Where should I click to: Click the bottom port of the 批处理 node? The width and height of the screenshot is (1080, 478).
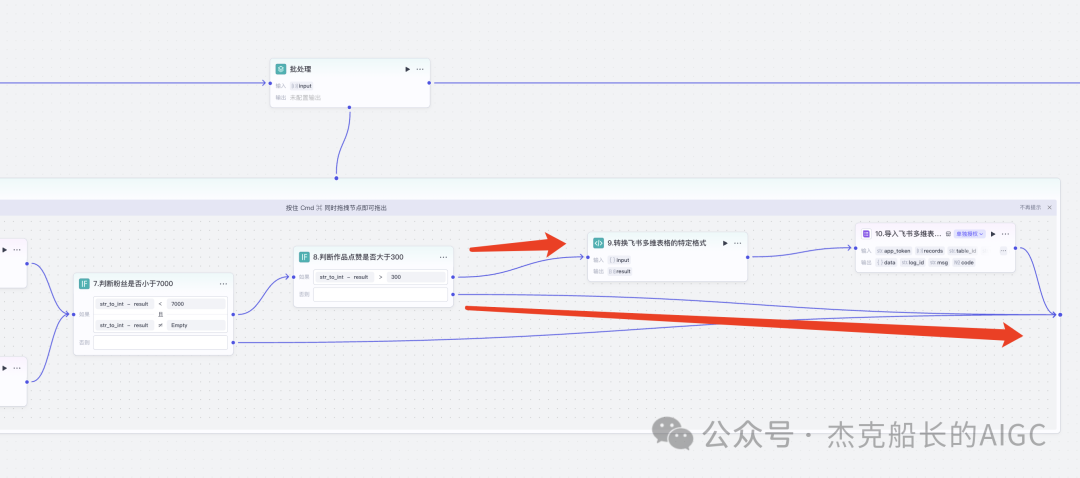[349, 107]
